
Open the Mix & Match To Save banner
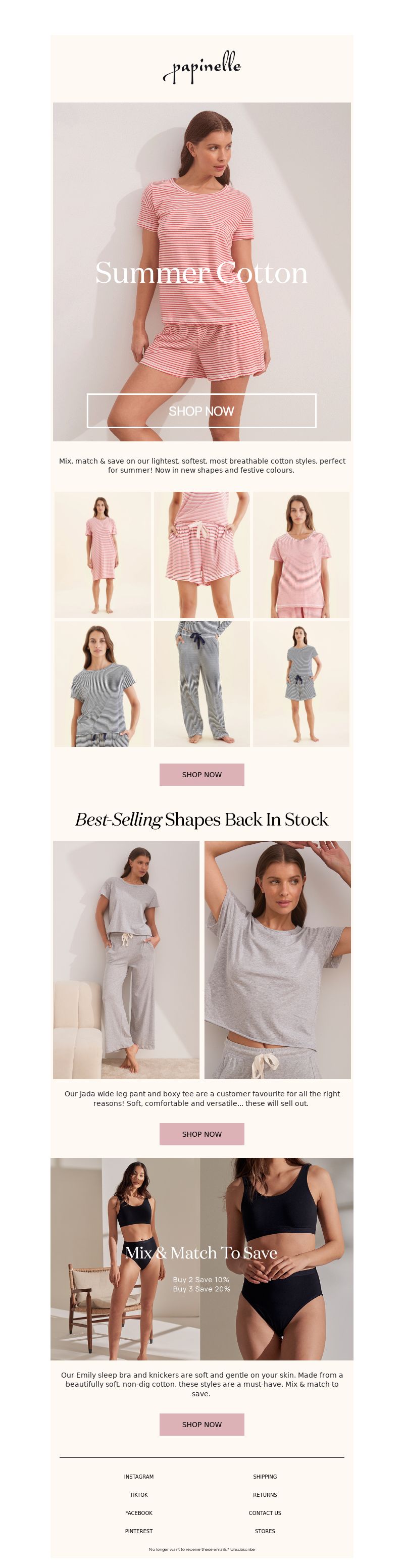[x=202, y=1259]
